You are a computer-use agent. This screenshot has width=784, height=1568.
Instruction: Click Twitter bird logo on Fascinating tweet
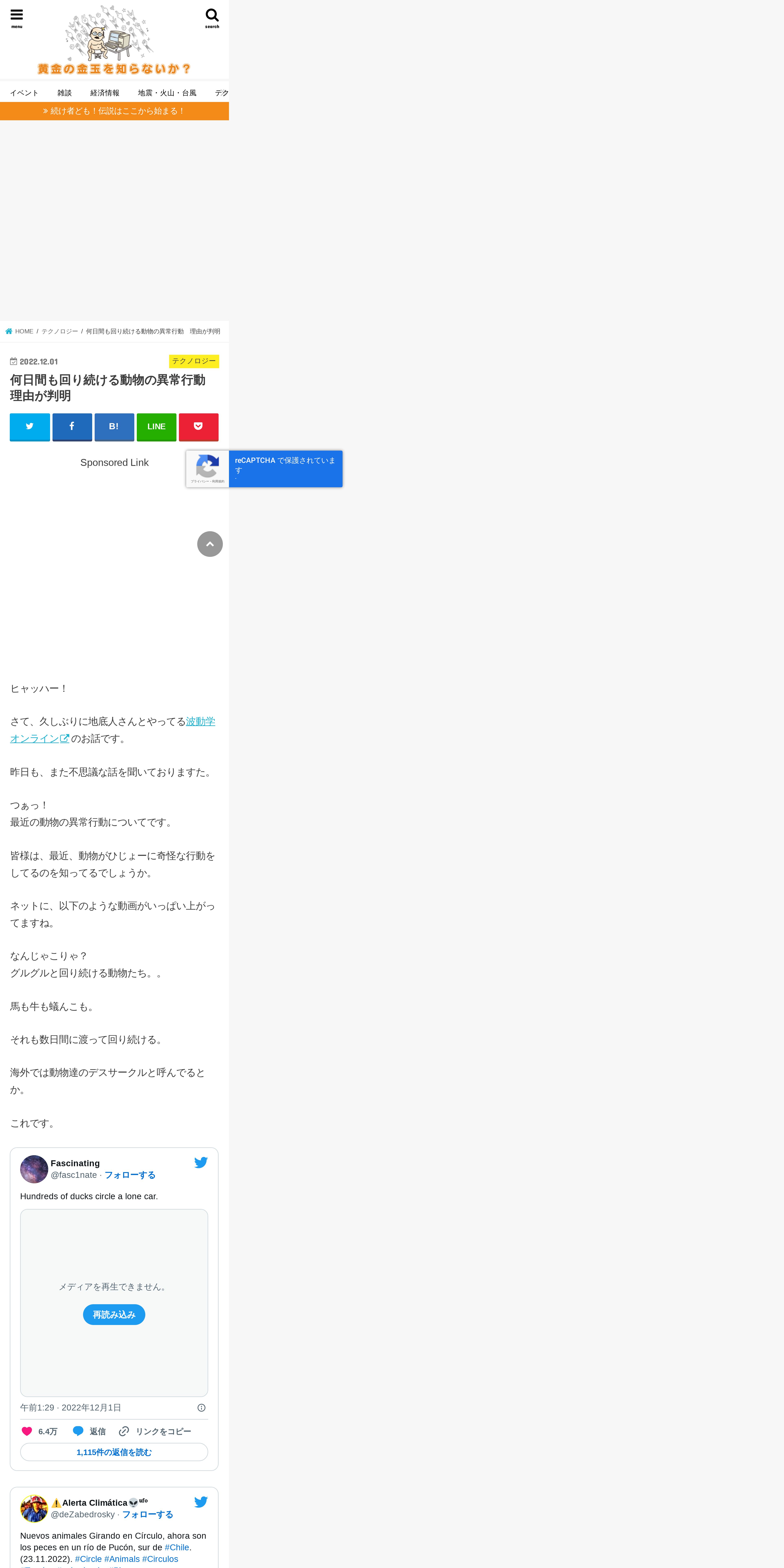tap(201, 1163)
